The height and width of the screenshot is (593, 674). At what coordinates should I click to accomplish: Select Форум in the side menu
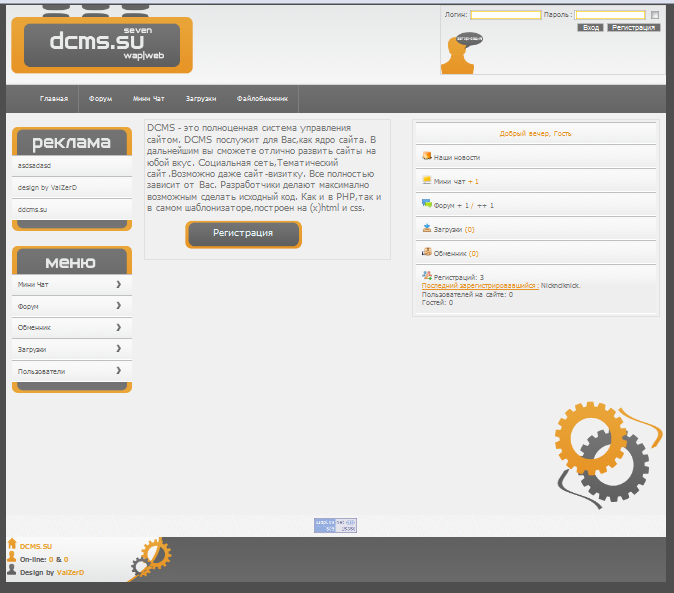tap(28, 306)
